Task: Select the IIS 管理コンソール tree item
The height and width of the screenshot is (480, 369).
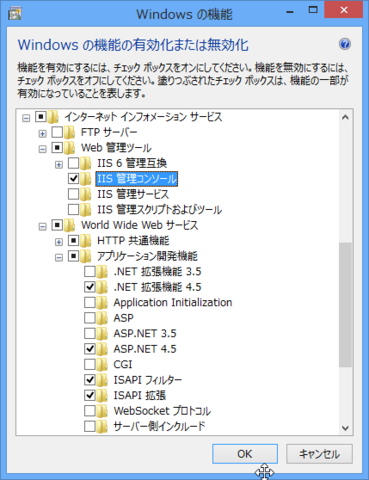Action: 137,179
